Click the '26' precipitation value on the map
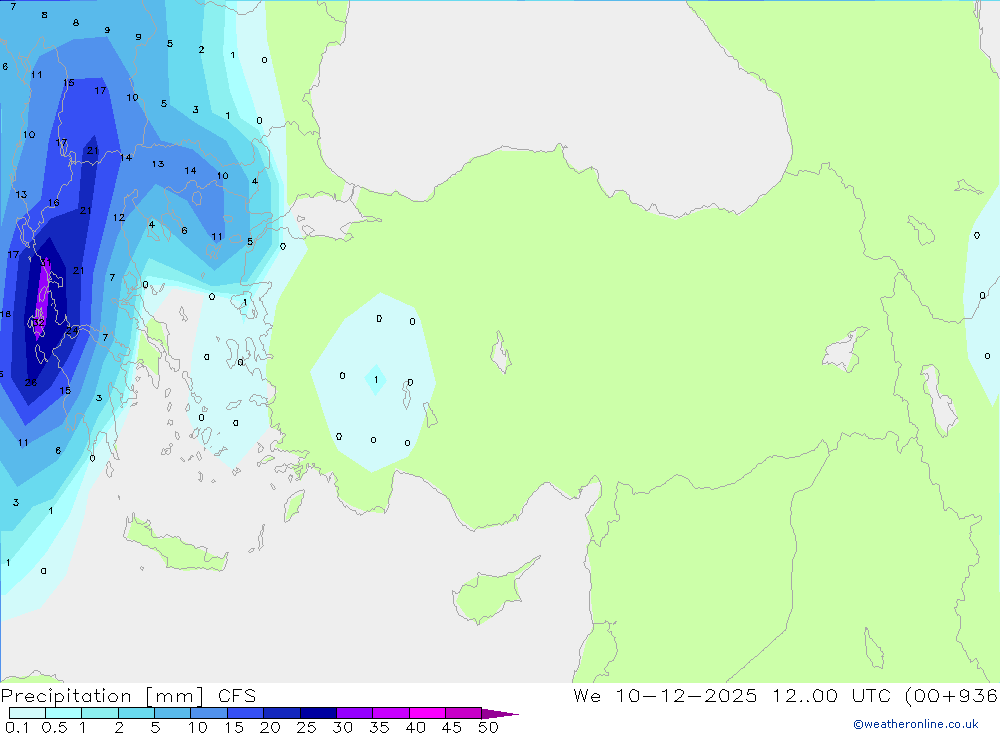The width and height of the screenshot is (1000, 733). [31, 383]
